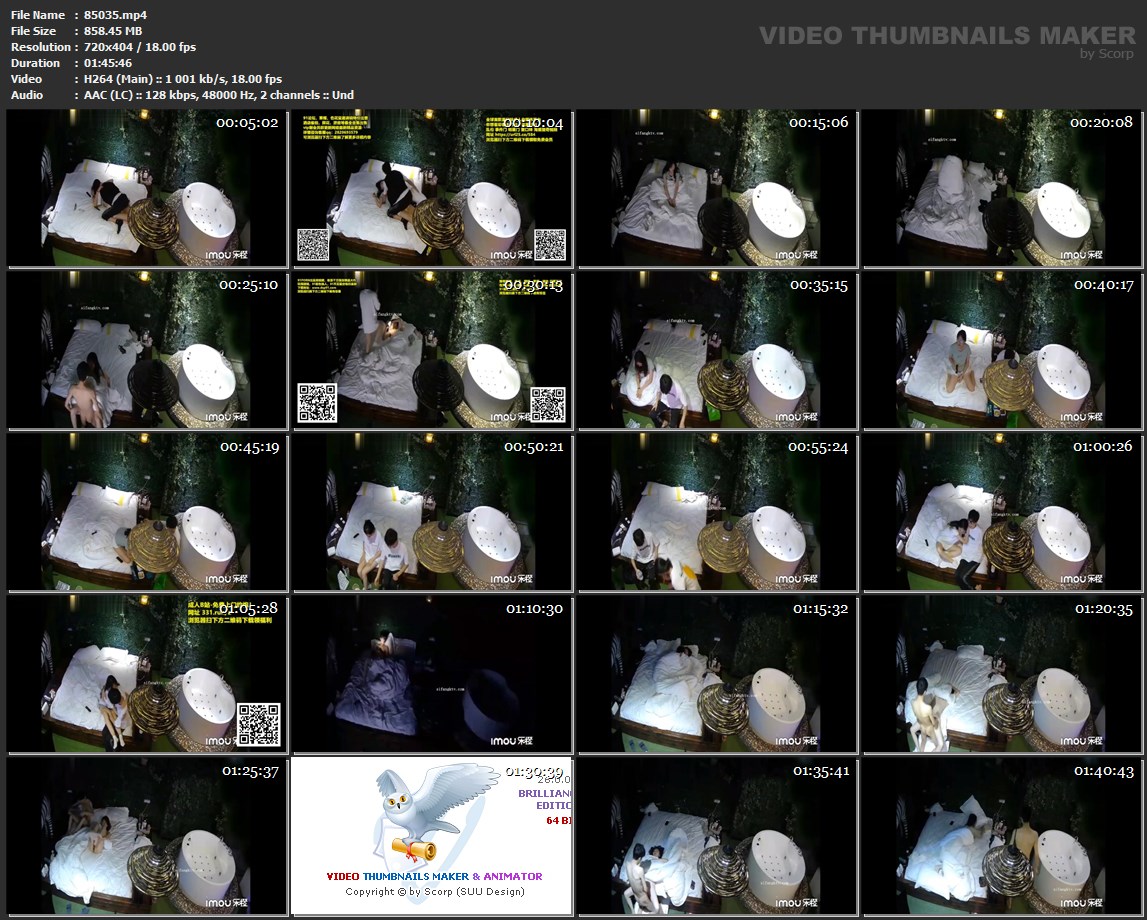Click the 01:40:43 timestamp label
This screenshot has height=920, width=1147.
[1104, 771]
